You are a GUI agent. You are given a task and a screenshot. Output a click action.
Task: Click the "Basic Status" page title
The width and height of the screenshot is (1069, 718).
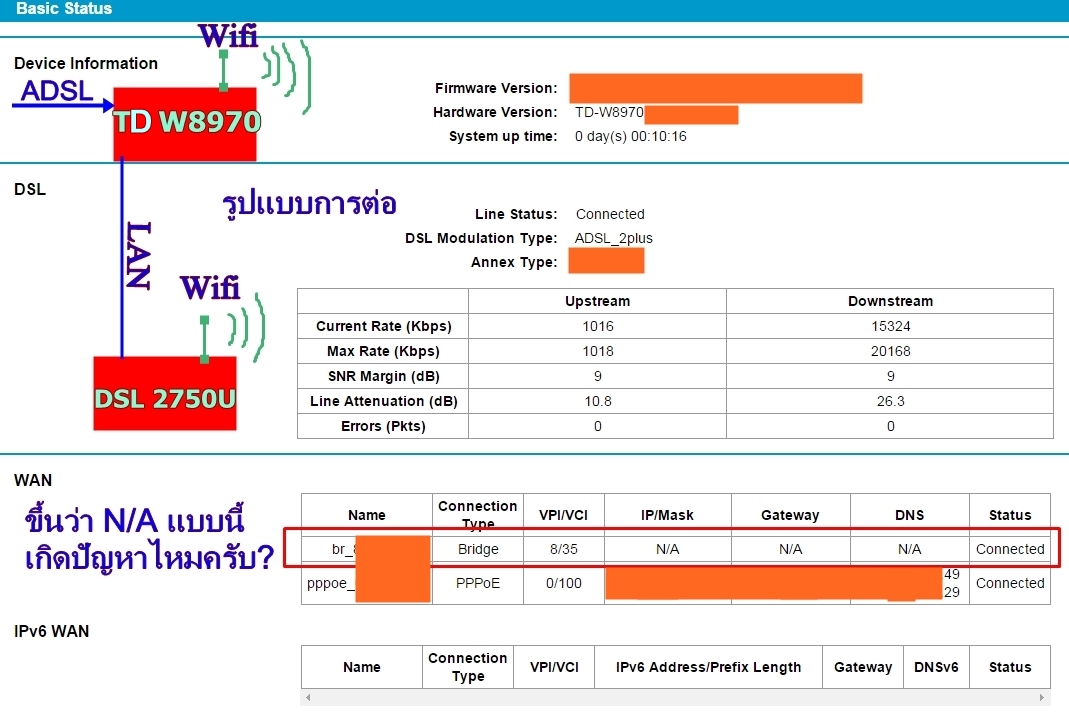[64, 9]
